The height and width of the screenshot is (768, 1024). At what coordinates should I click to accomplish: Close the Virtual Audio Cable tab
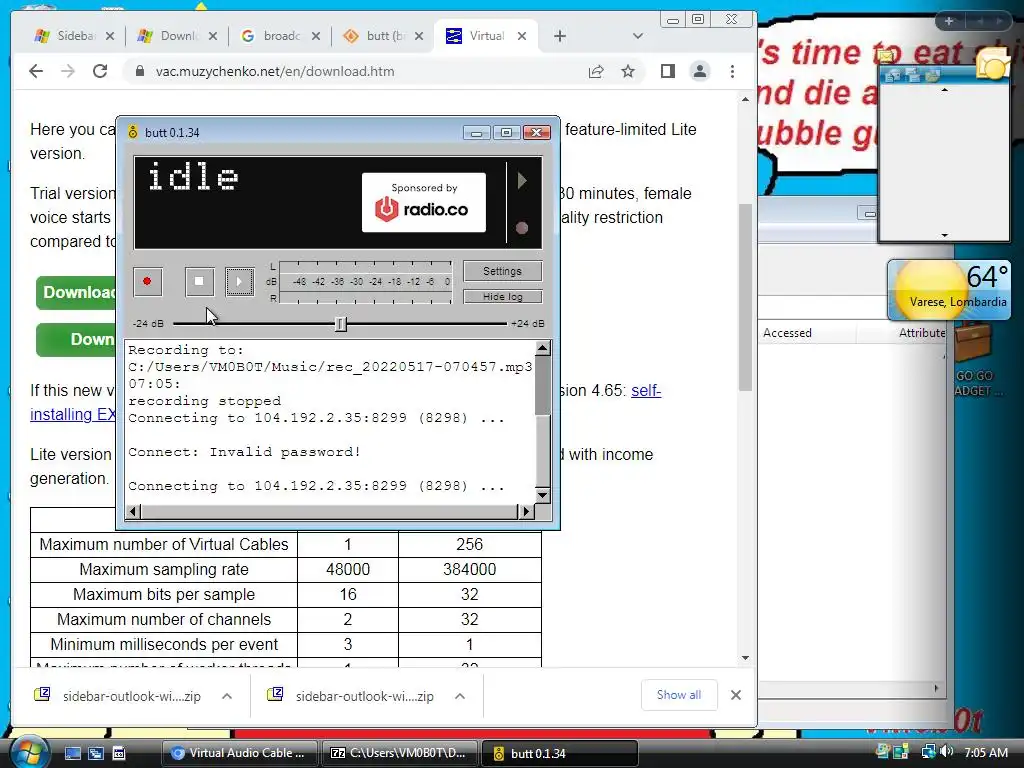[x=522, y=37]
